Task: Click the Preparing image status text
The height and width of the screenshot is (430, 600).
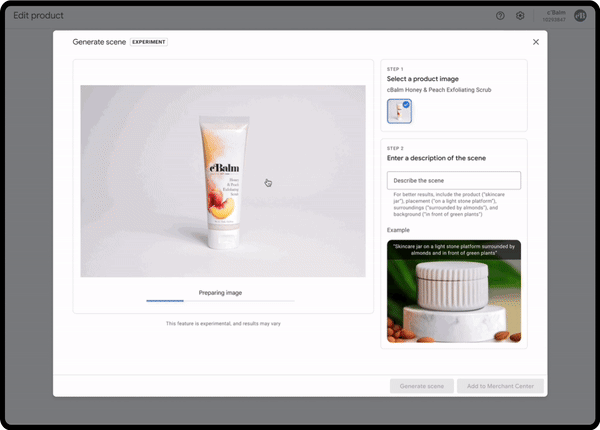Action: pos(220,293)
